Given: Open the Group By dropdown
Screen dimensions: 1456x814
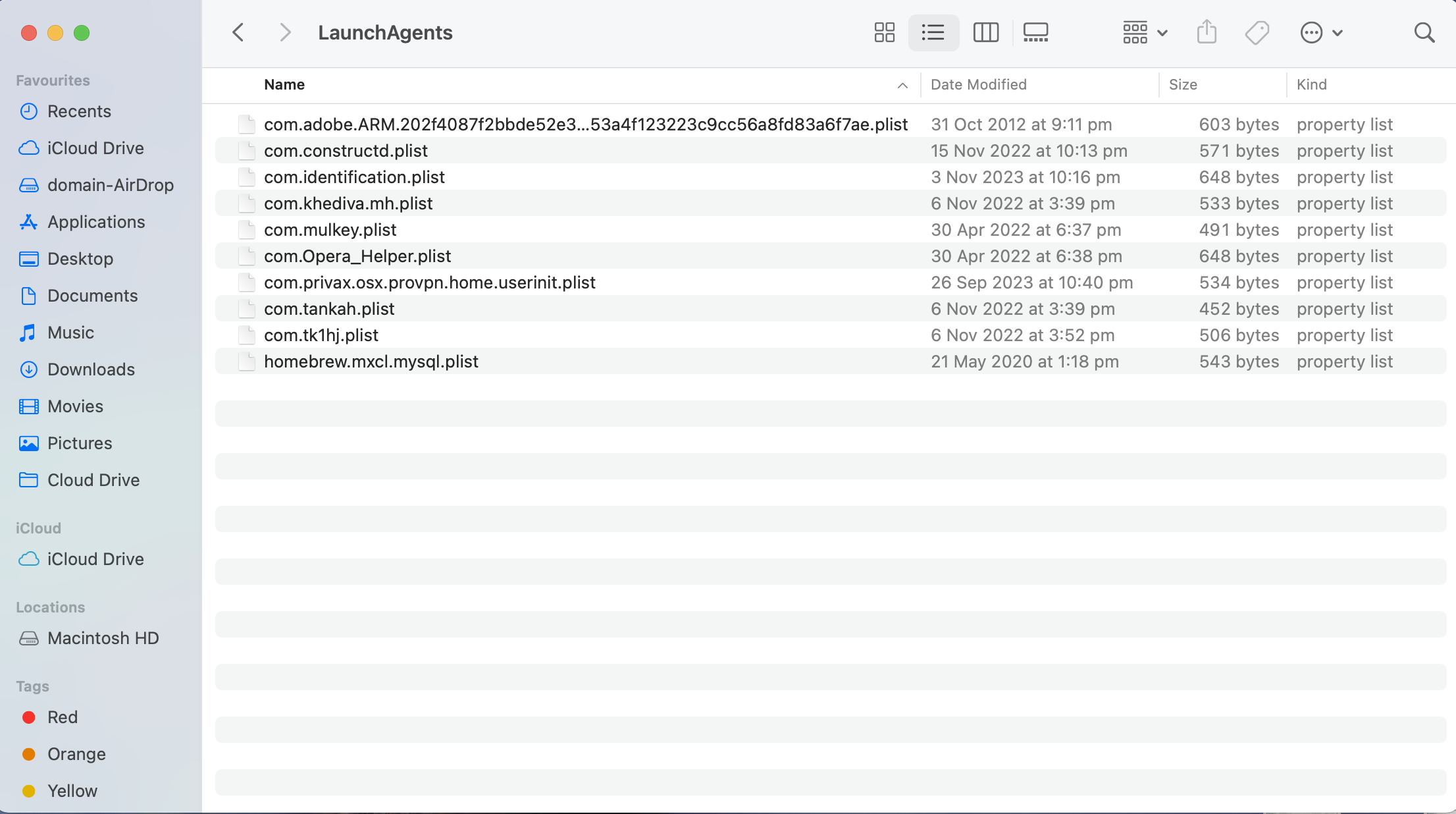Looking at the screenshot, I should (1145, 32).
